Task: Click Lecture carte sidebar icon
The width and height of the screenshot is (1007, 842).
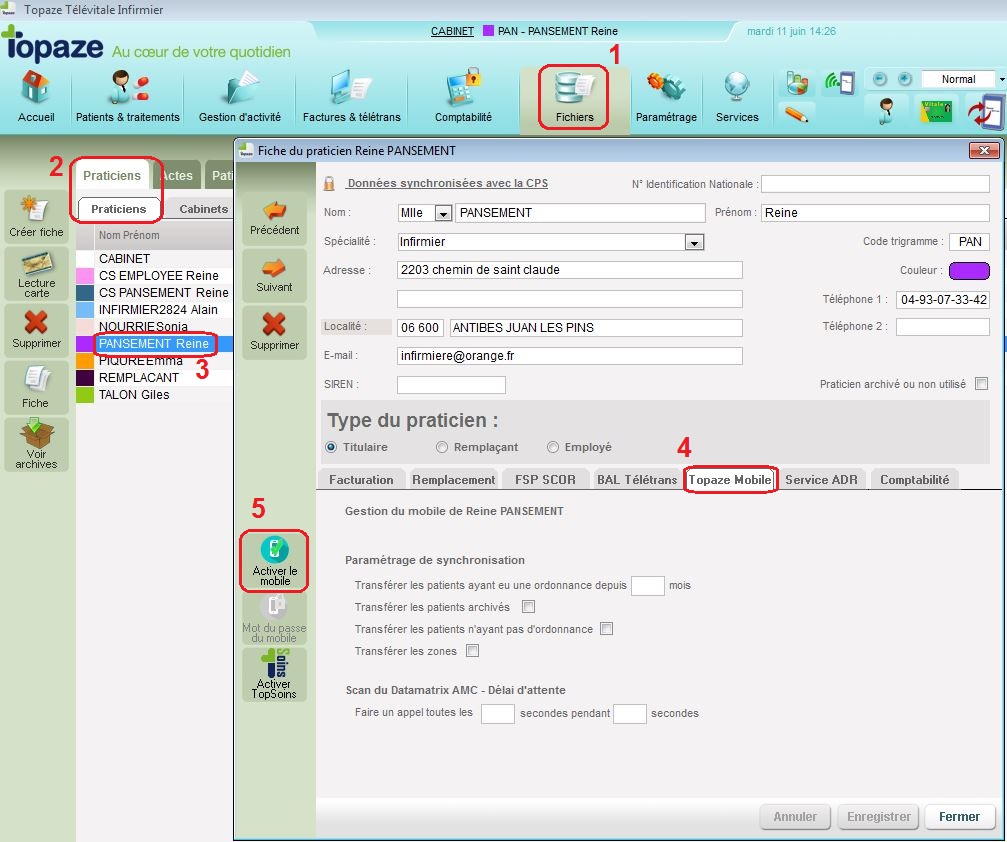Action: pos(36,274)
